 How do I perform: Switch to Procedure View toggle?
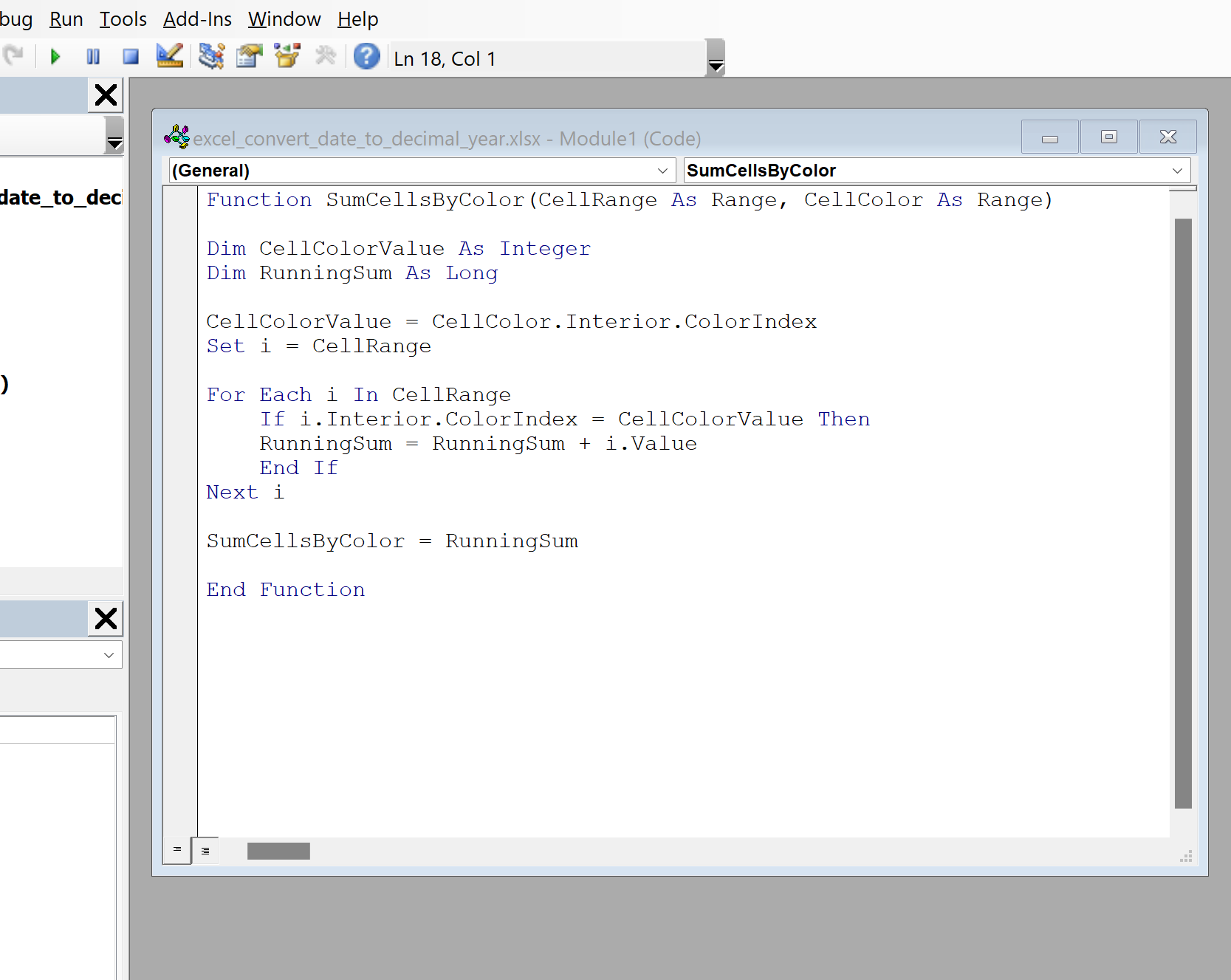[x=177, y=850]
